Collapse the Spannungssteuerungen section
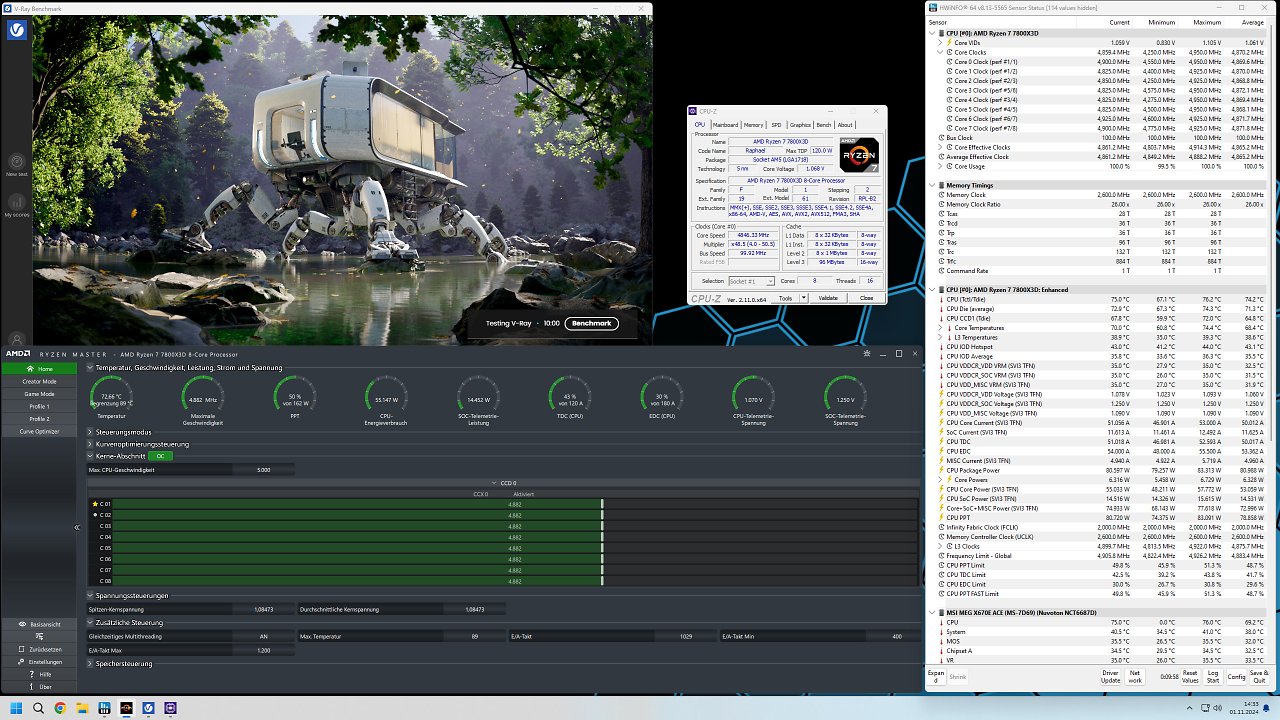Image resolution: width=1280 pixels, height=720 pixels. pyautogui.click(x=90, y=596)
